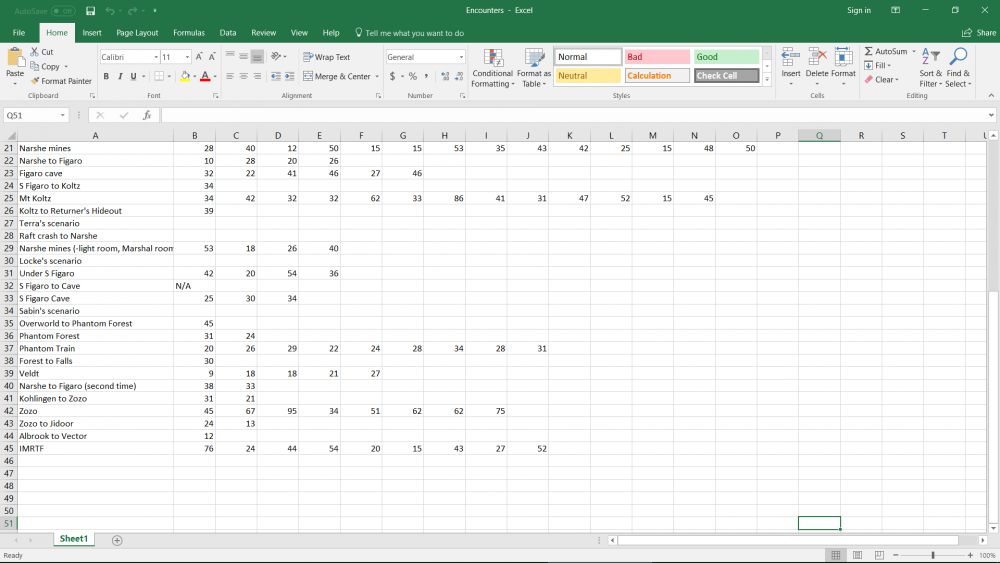The image size is (1000, 563).
Task: Toggle Bottom Align
Action: click(257, 57)
